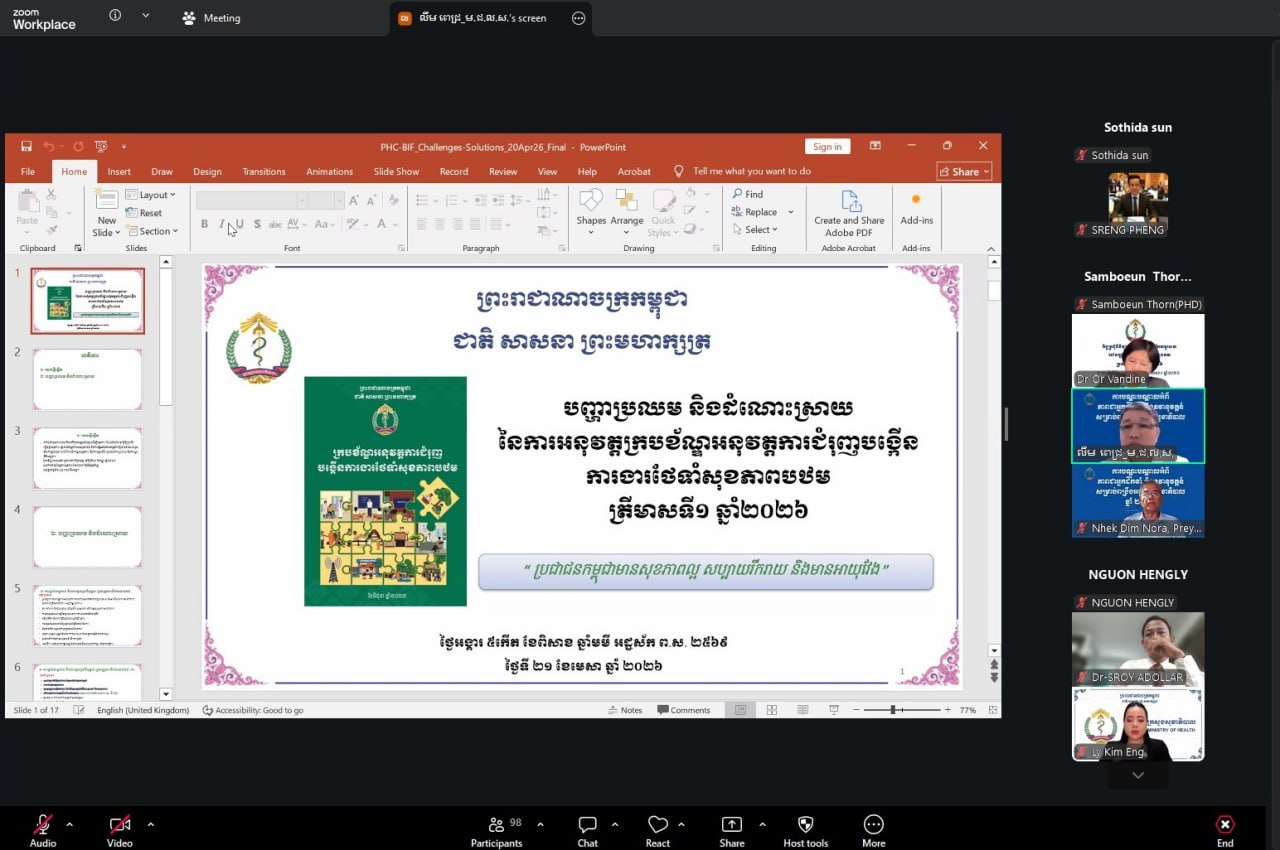Open Host tools shield icon
The height and width of the screenshot is (850, 1280).
[805, 825]
